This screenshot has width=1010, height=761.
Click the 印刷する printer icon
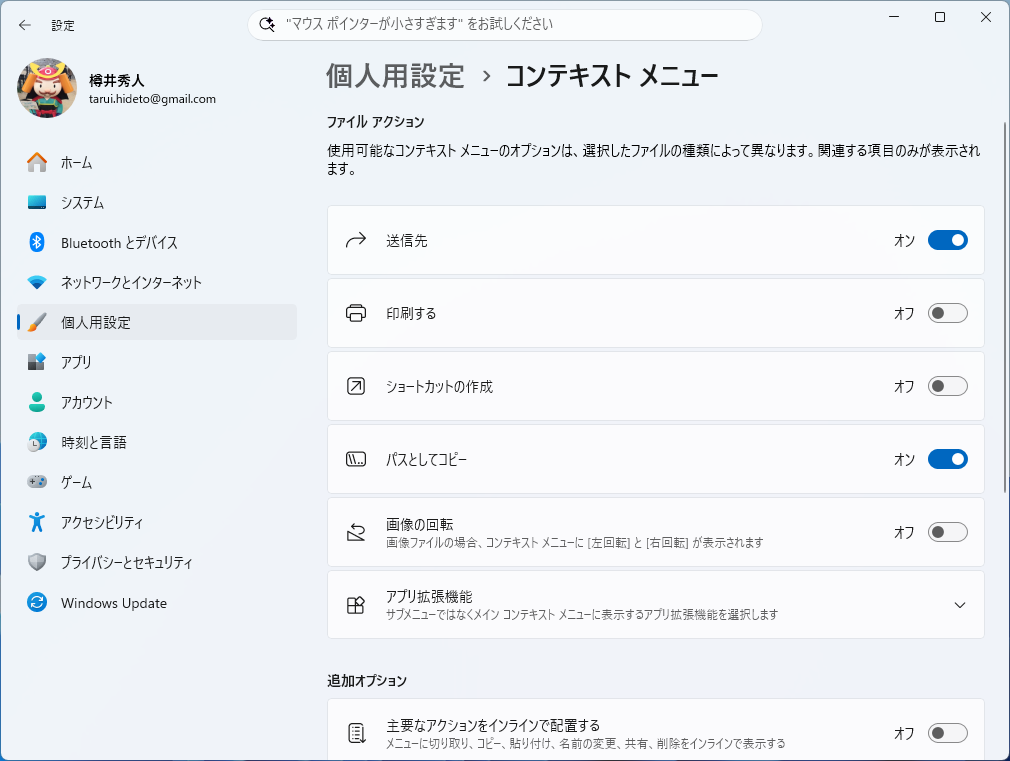coord(356,313)
